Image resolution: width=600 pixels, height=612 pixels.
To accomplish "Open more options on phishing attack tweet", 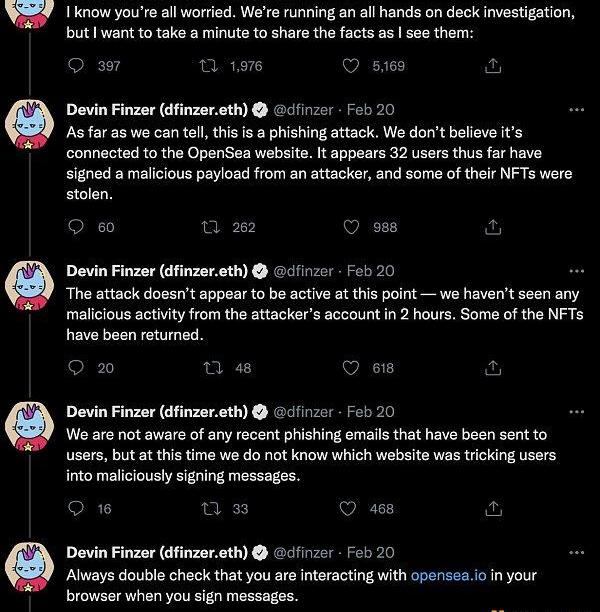I will (576, 109).
